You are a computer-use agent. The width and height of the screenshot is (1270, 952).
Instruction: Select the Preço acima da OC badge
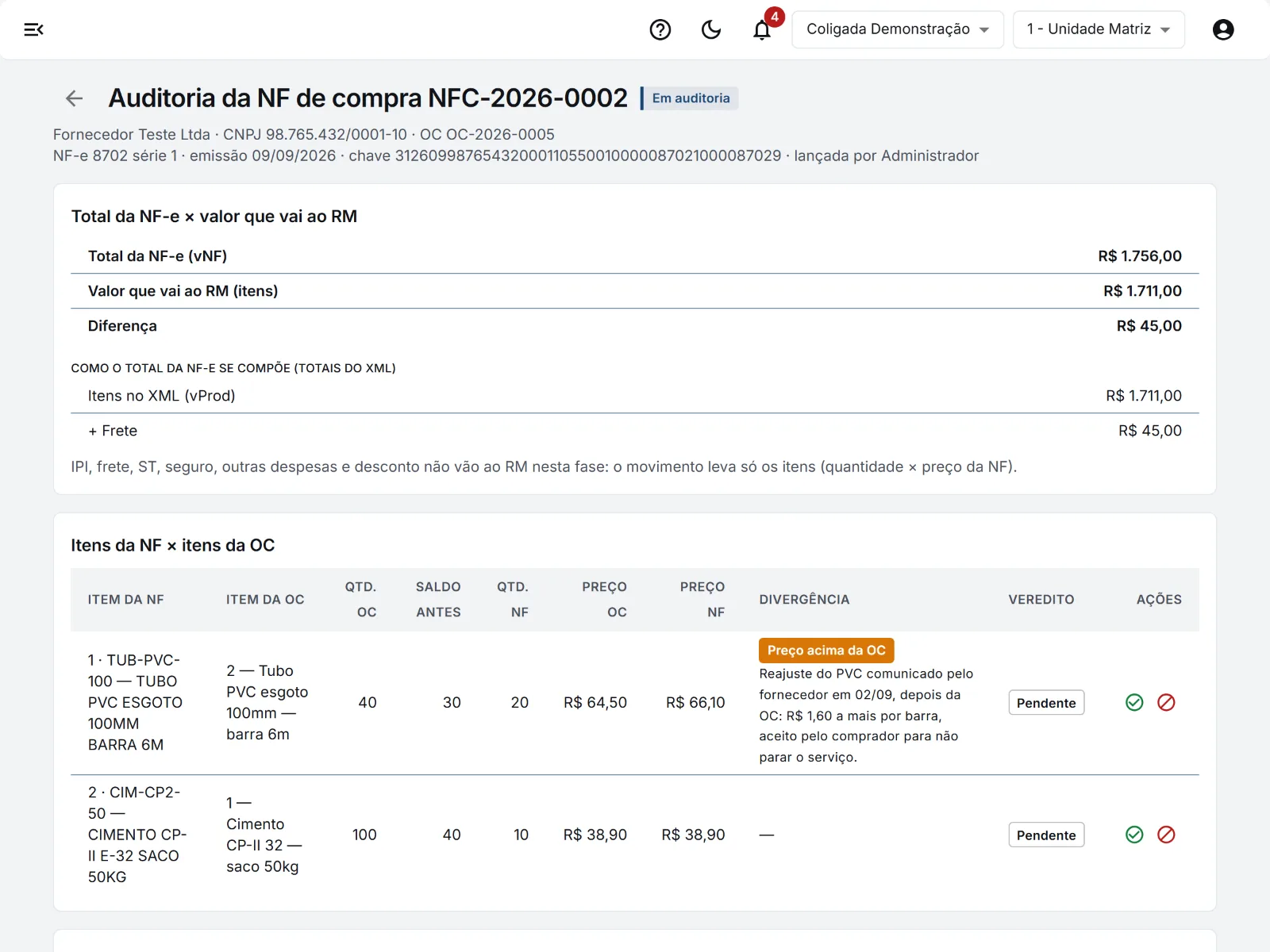(826, 651)
